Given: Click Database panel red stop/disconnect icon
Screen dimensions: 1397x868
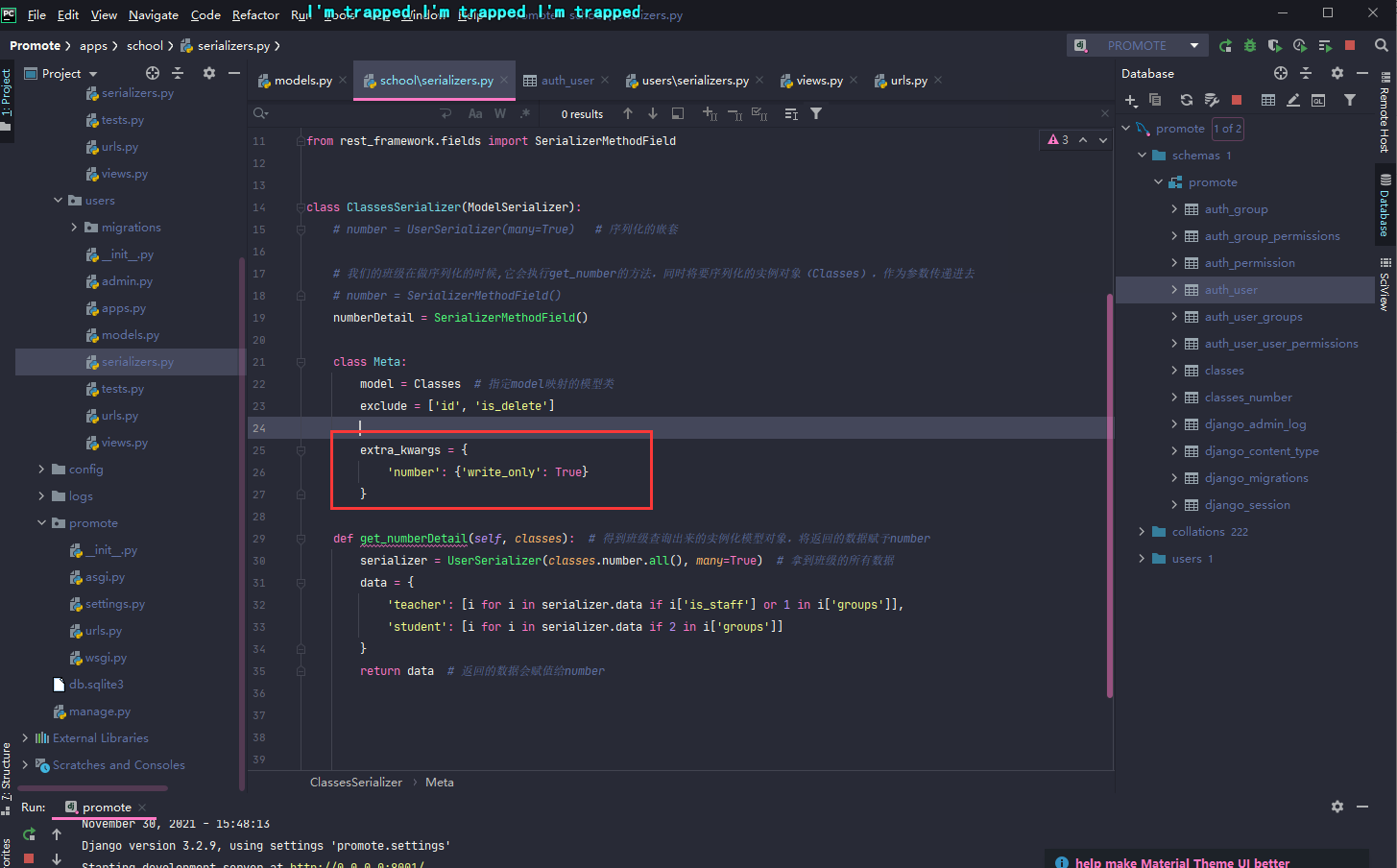Looking at the screenshot, I should click(1237, 100).
